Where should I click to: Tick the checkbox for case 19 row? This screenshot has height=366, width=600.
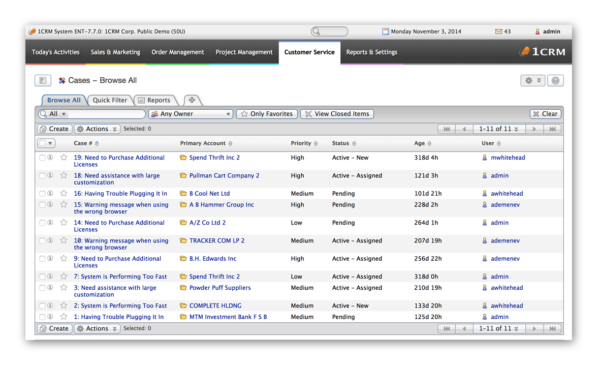click(42, 157)
